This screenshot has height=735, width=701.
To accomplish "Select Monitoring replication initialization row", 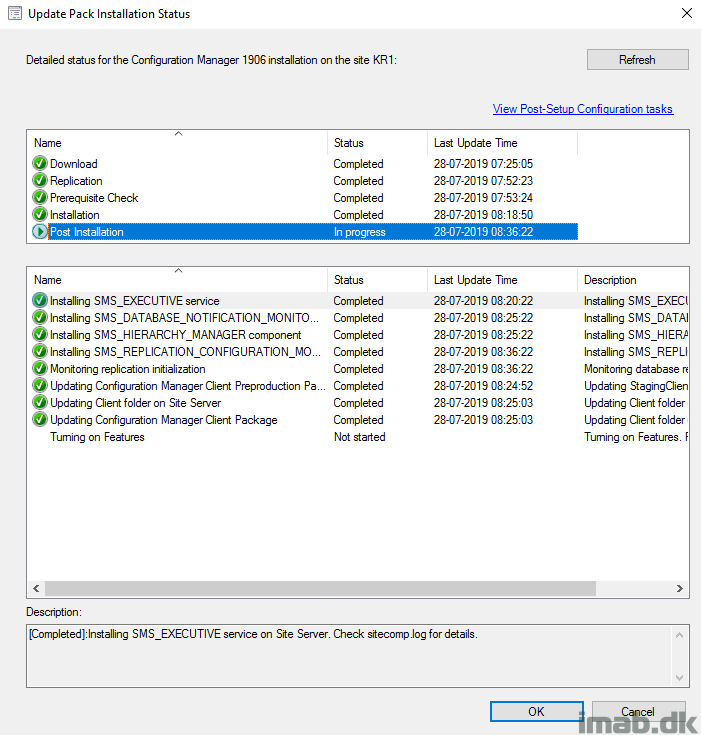I will coord(360,368).
